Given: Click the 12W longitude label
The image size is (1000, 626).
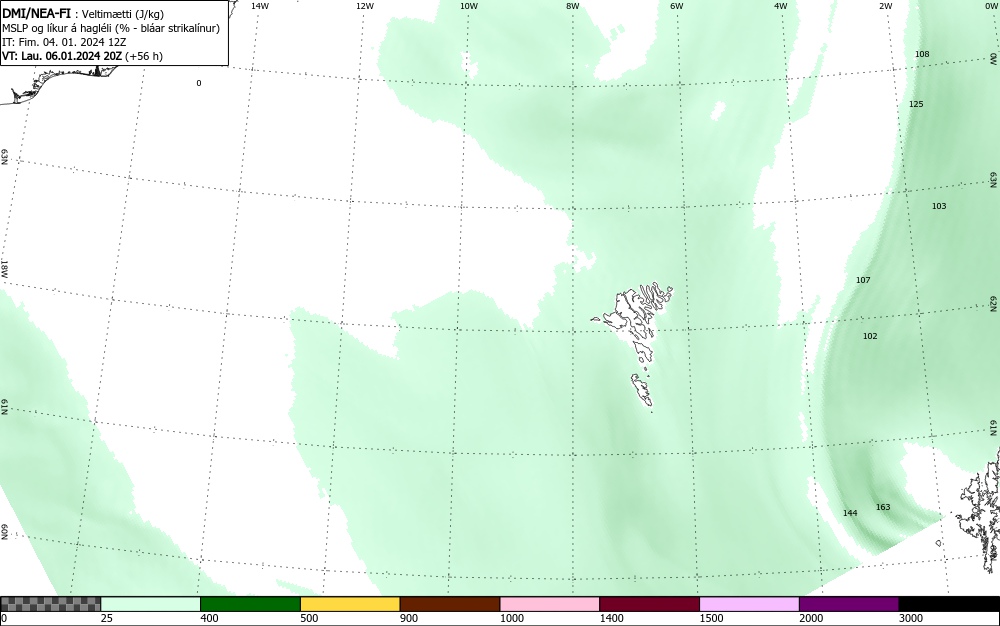Looking at the screenshot, I should point(364,6).
